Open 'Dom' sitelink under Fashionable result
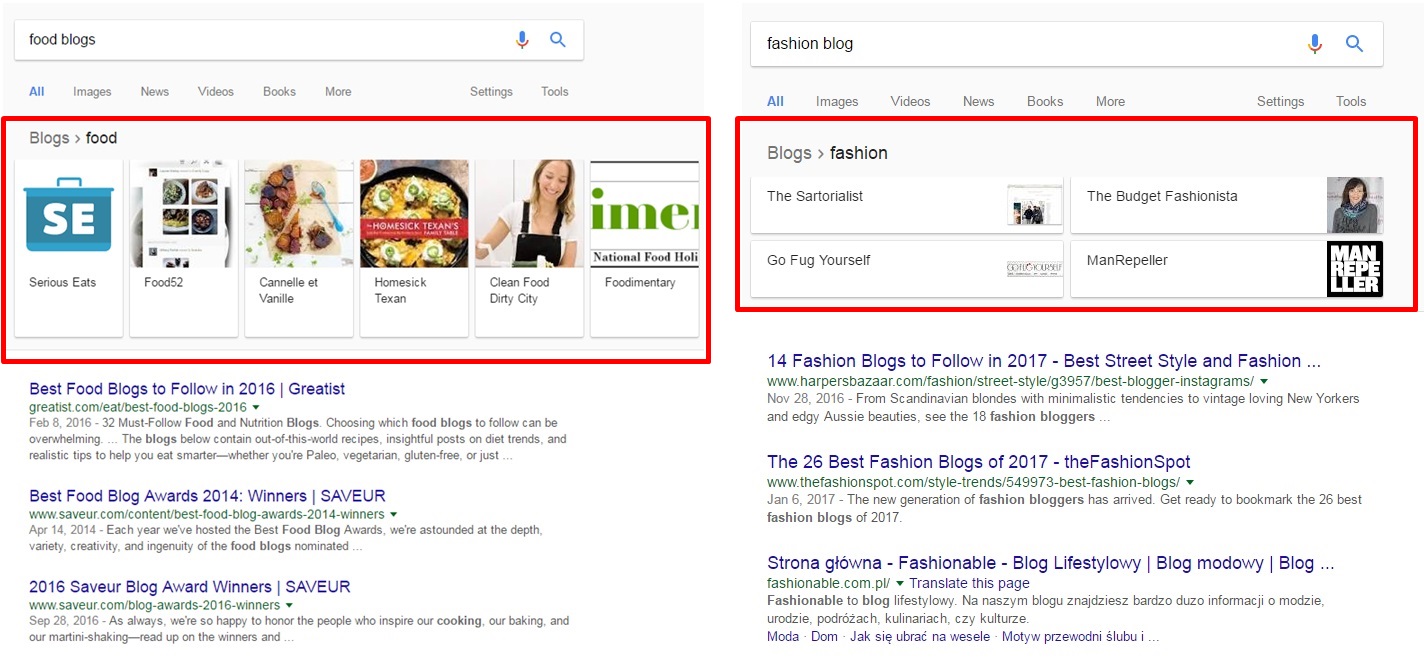Viewport: 1427px width, 661px height. click(824, 637)
